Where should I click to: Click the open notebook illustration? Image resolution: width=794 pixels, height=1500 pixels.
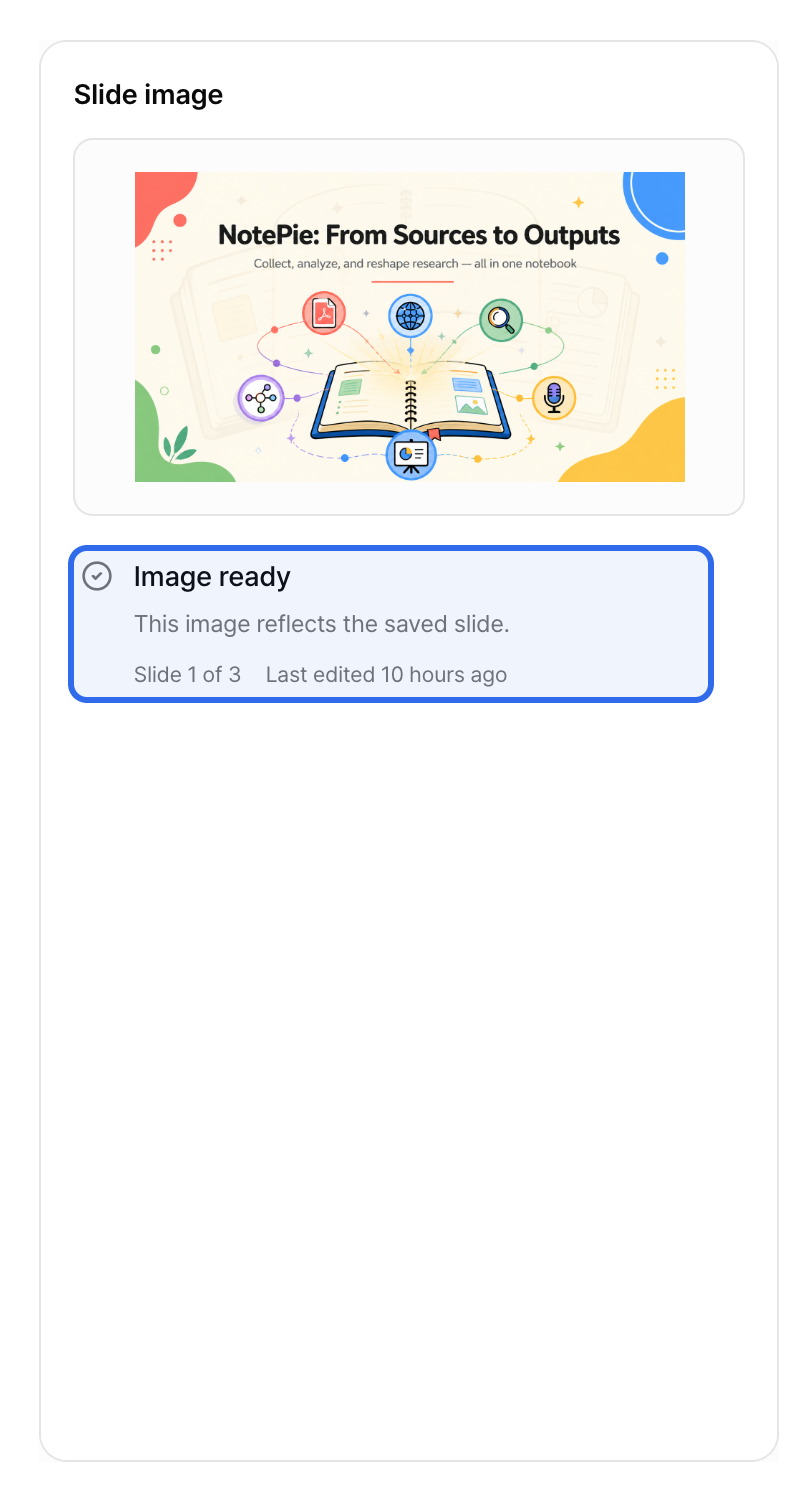[409, 402]
